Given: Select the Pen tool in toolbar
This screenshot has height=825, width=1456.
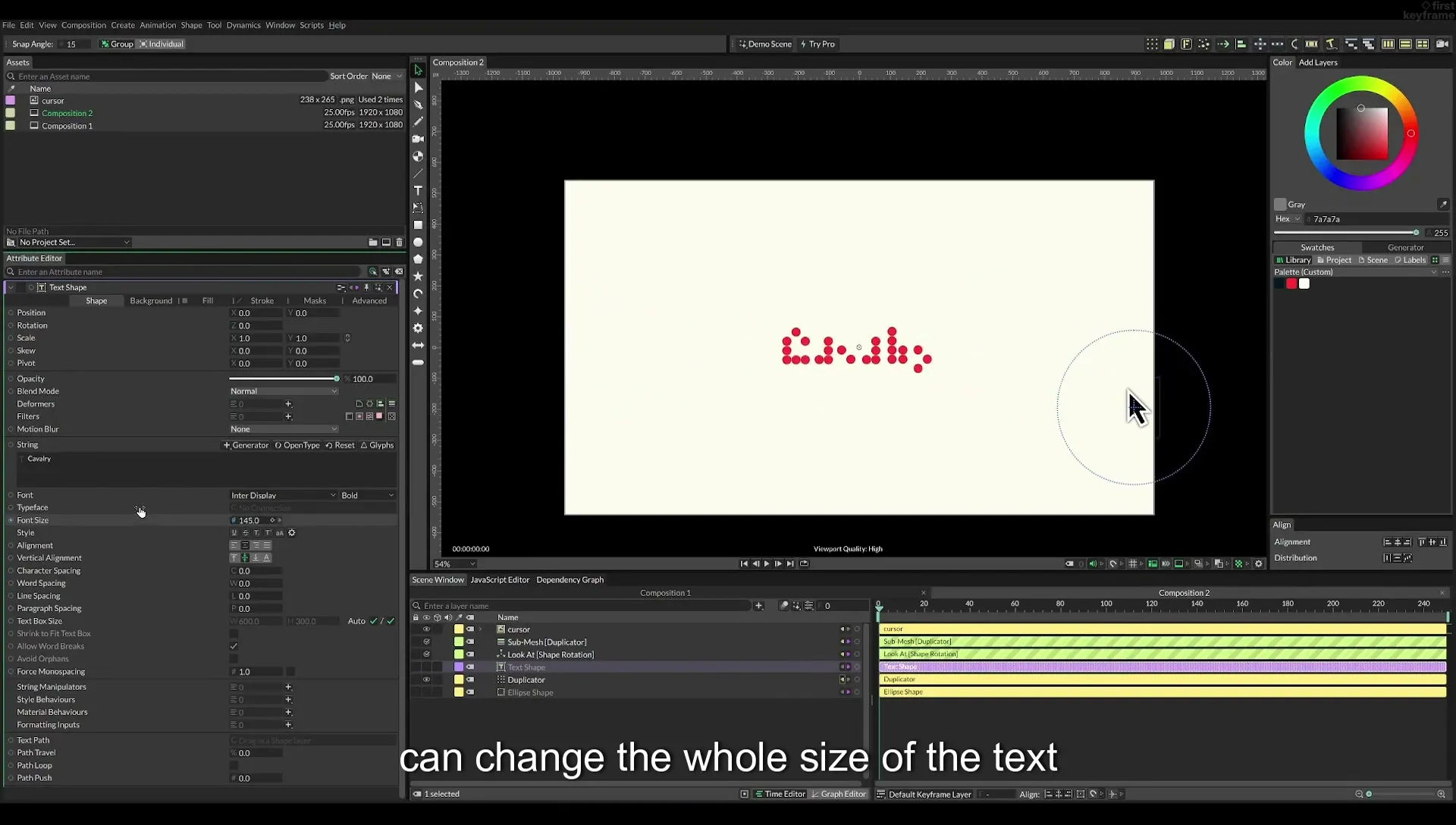Looking at the screenshot, I should tap(418, 105).
